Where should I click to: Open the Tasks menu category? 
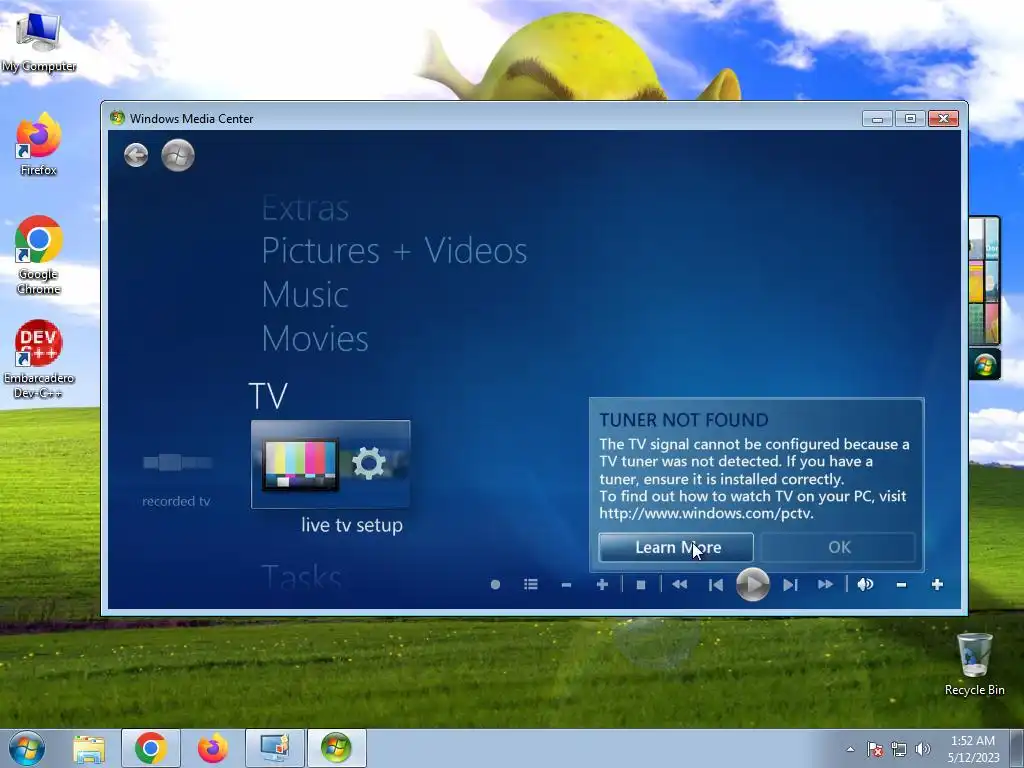coord(301,577)
